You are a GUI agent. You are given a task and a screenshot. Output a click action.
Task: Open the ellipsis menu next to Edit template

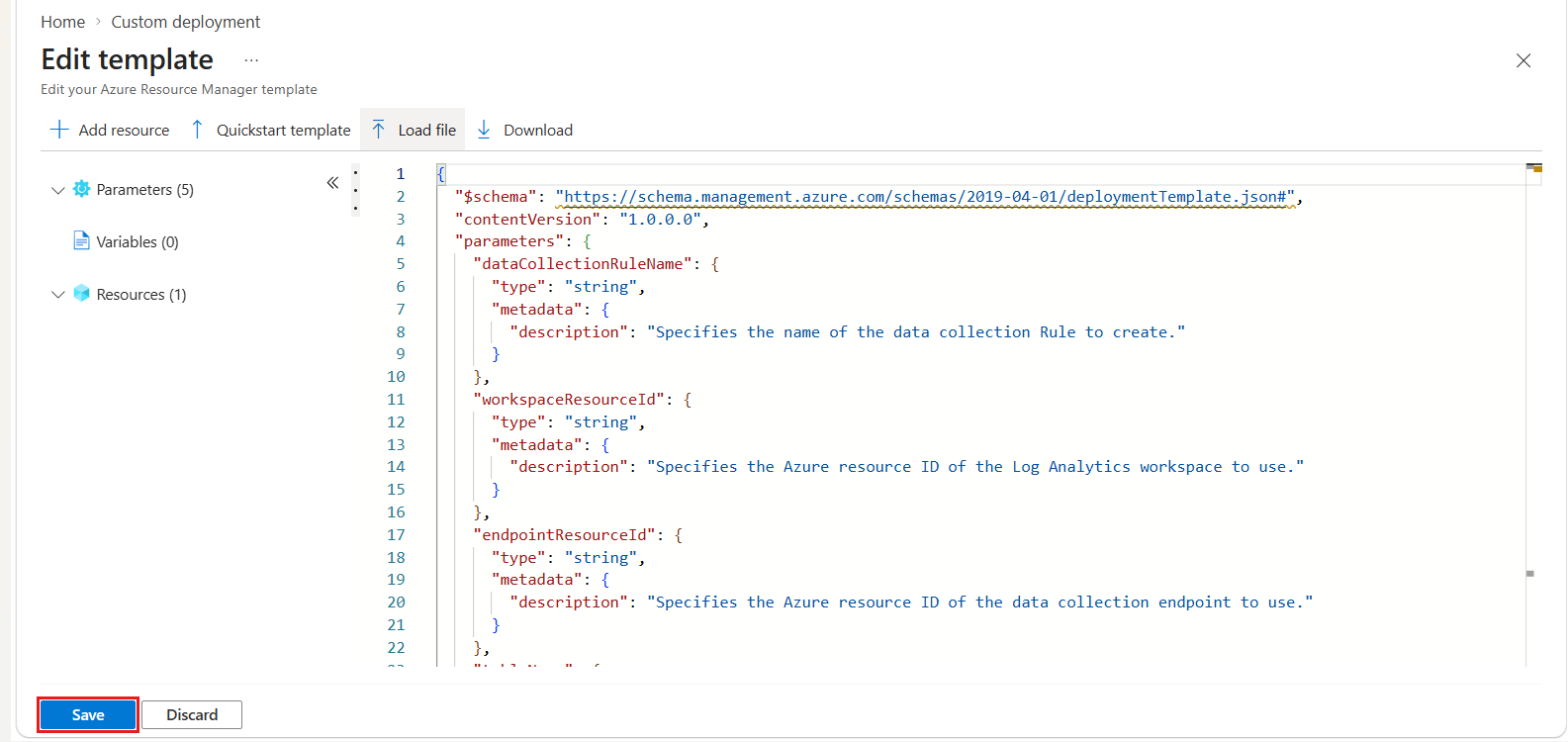point(251,60)
